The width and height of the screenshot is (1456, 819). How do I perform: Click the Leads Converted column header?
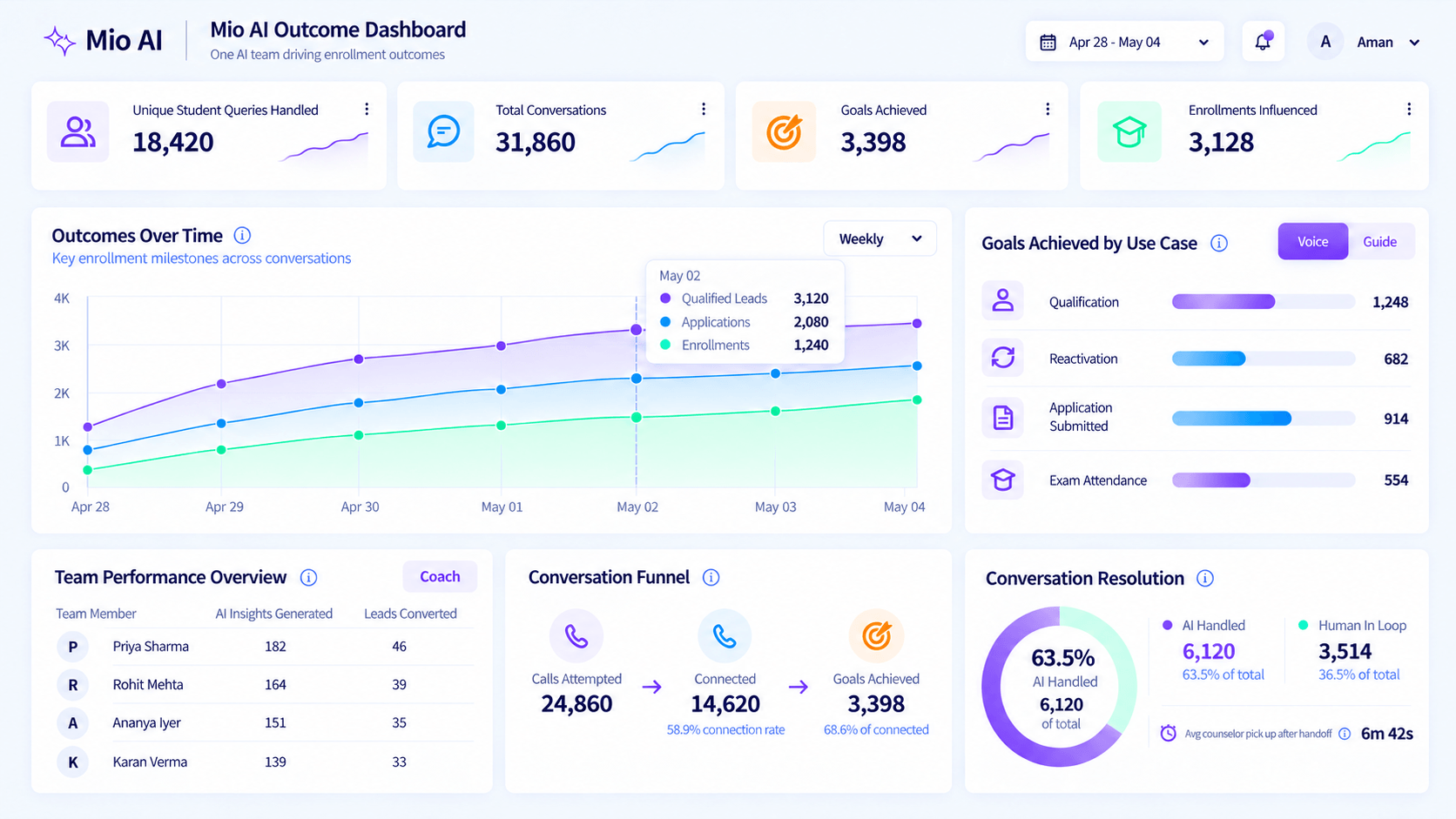410,614
